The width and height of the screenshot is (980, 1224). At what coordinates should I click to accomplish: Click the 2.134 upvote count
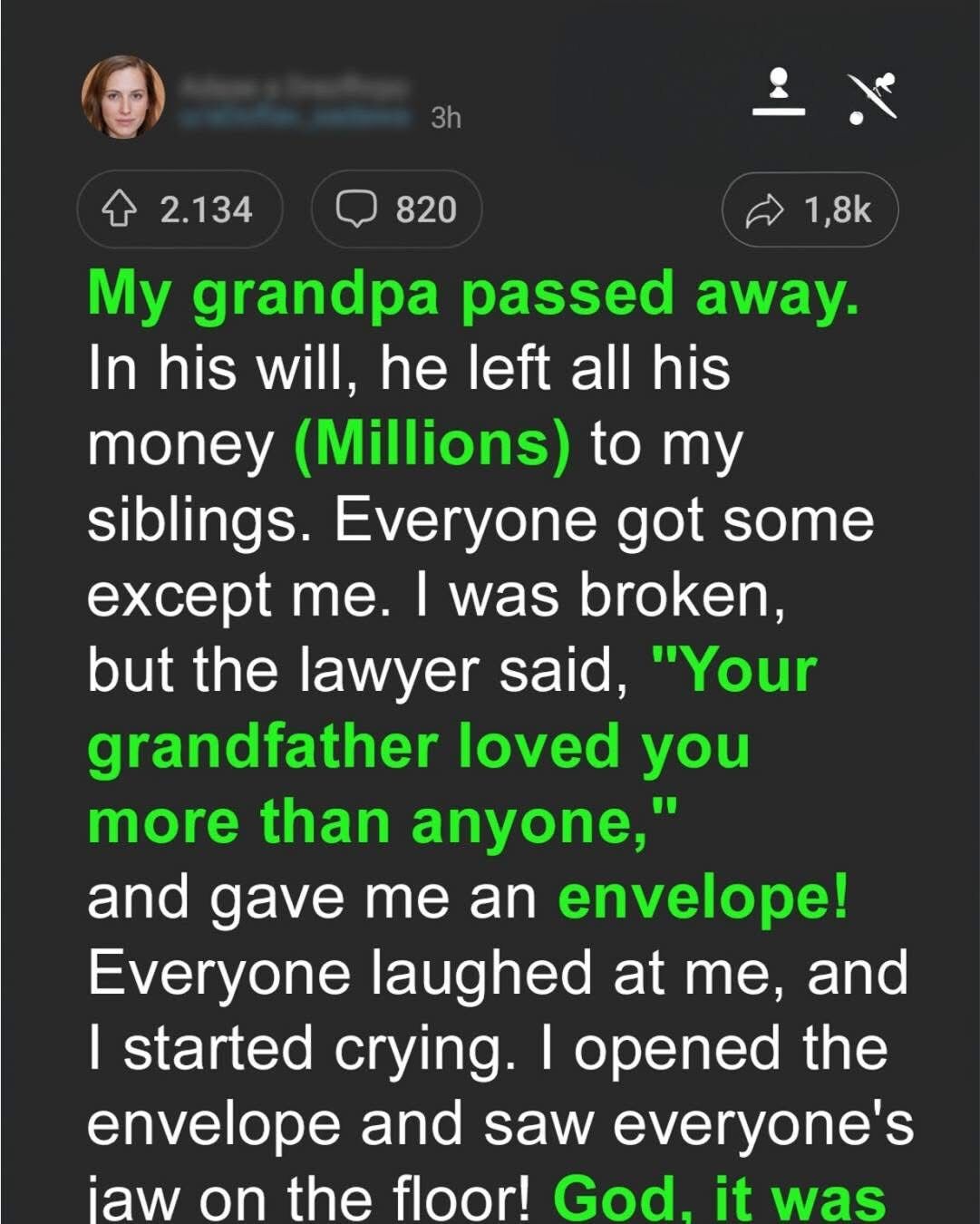tap(206, 209)
